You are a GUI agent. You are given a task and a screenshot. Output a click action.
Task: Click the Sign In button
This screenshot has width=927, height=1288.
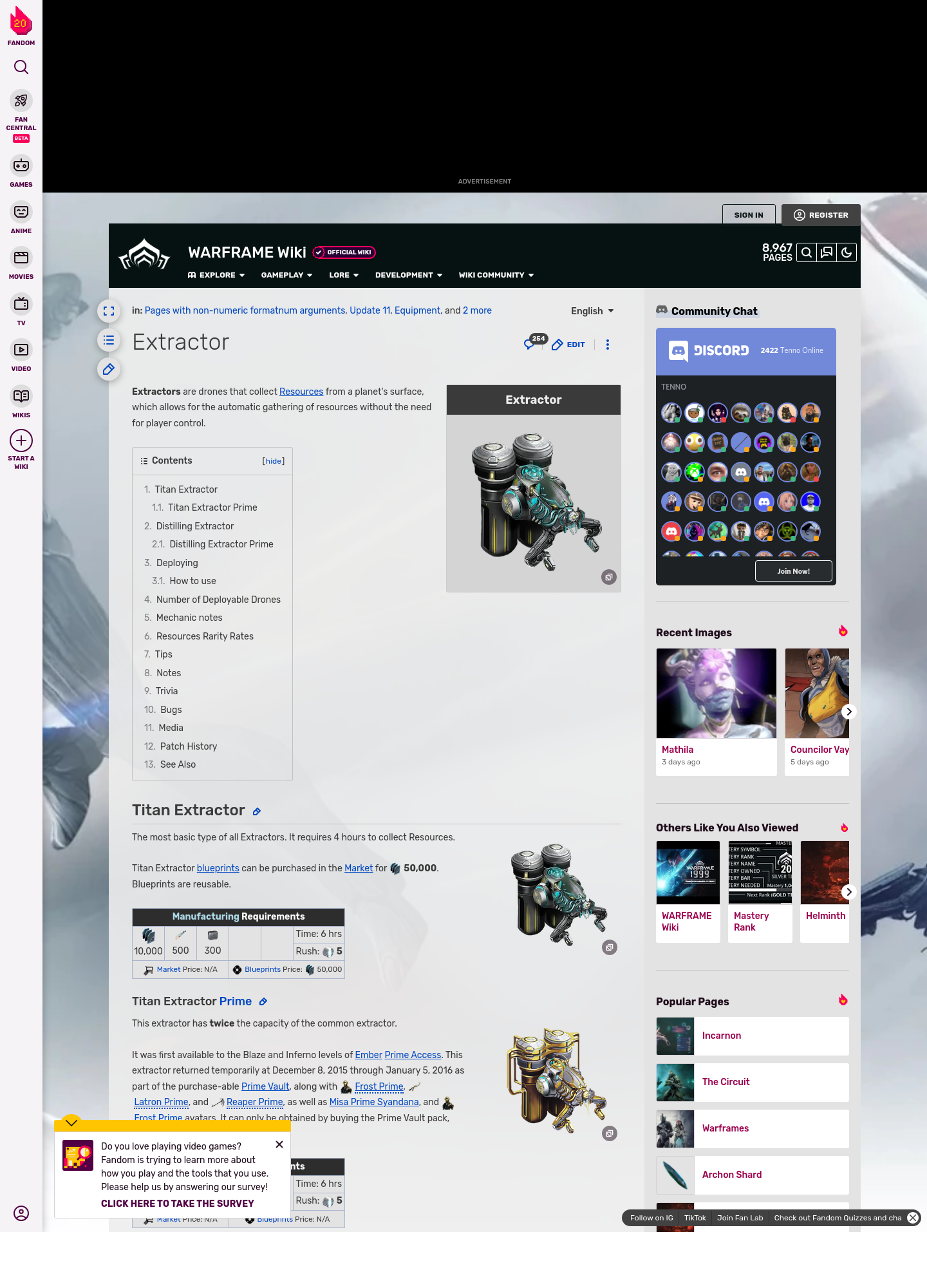click(x=749, y=215)
